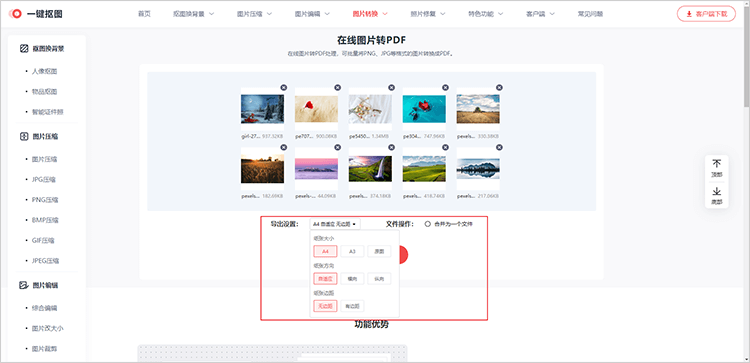750x363 pixels.
Task: Remove the 217.06KB lake reflection image
Action: pyautogui.click(x=499, y=147)
